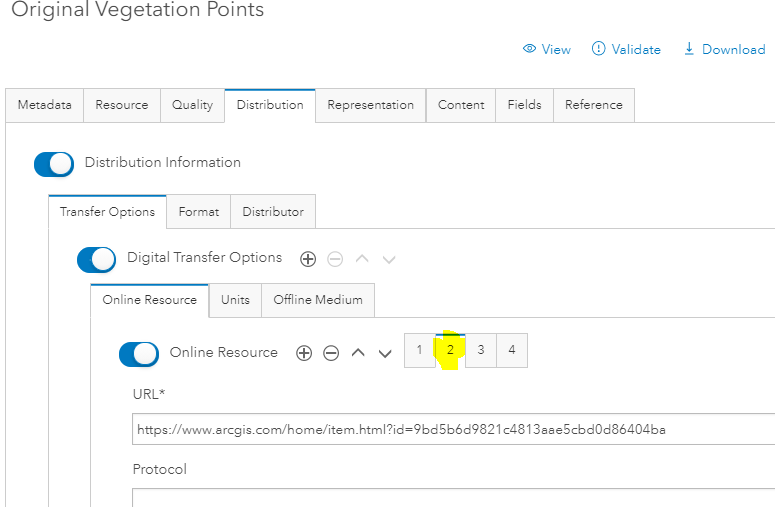Click the View link
Screen dimensions: 775x507
click(547, 49)
